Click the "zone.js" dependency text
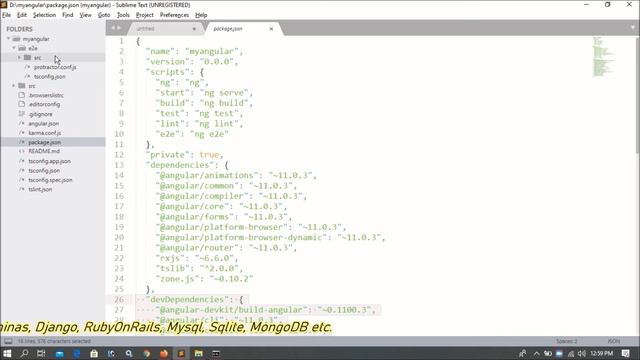Image resolution: width=640 pixels, height=360 pixels. click(177, 279)
